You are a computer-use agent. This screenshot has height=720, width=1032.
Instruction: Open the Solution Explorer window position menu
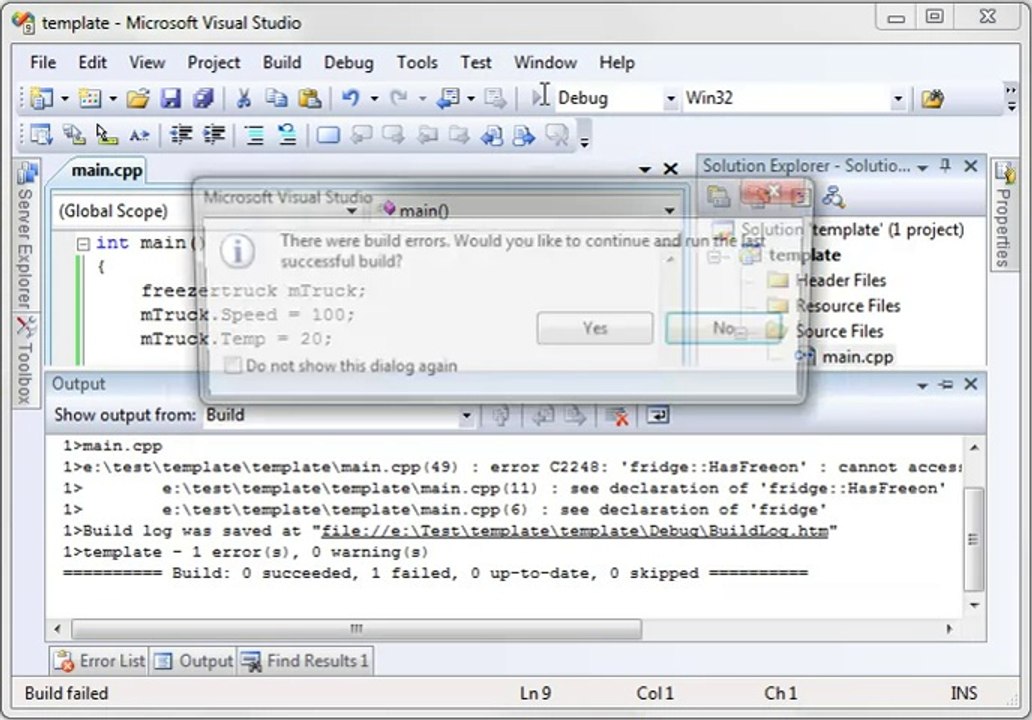(923, 167)
